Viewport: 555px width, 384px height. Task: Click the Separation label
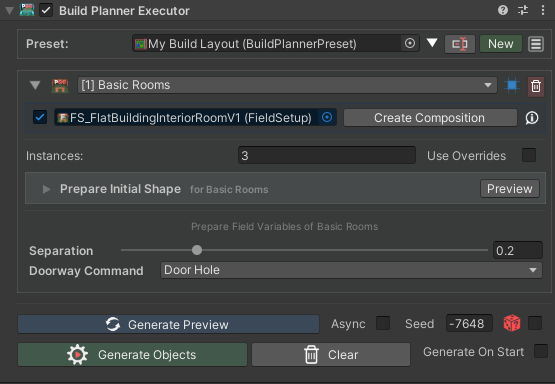[61, 251]
